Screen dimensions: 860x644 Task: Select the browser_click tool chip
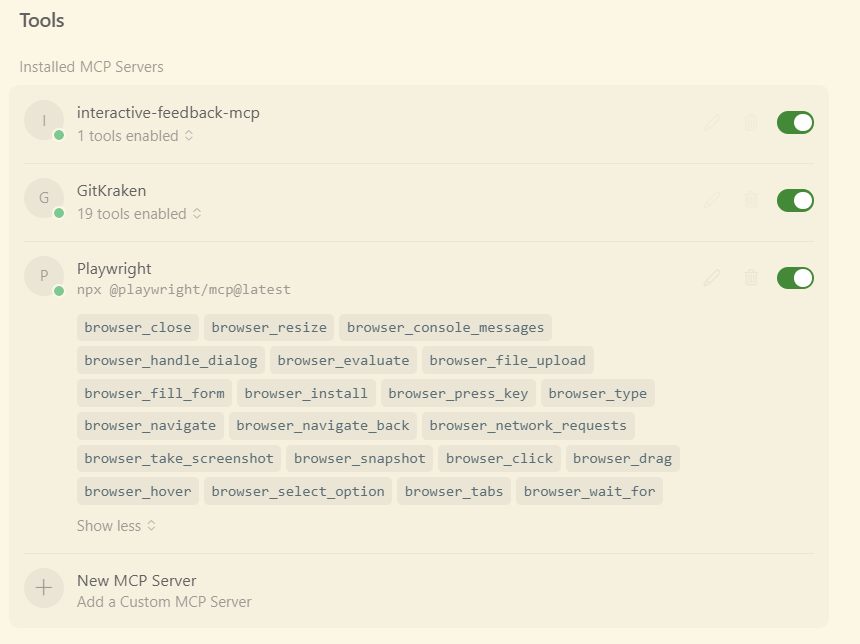pos(499,459)
